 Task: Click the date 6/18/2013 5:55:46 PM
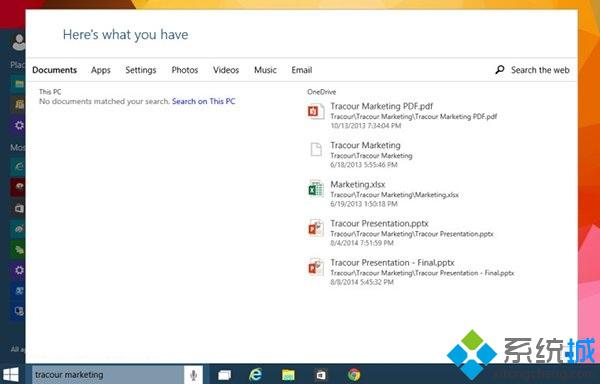click(364, 165)
